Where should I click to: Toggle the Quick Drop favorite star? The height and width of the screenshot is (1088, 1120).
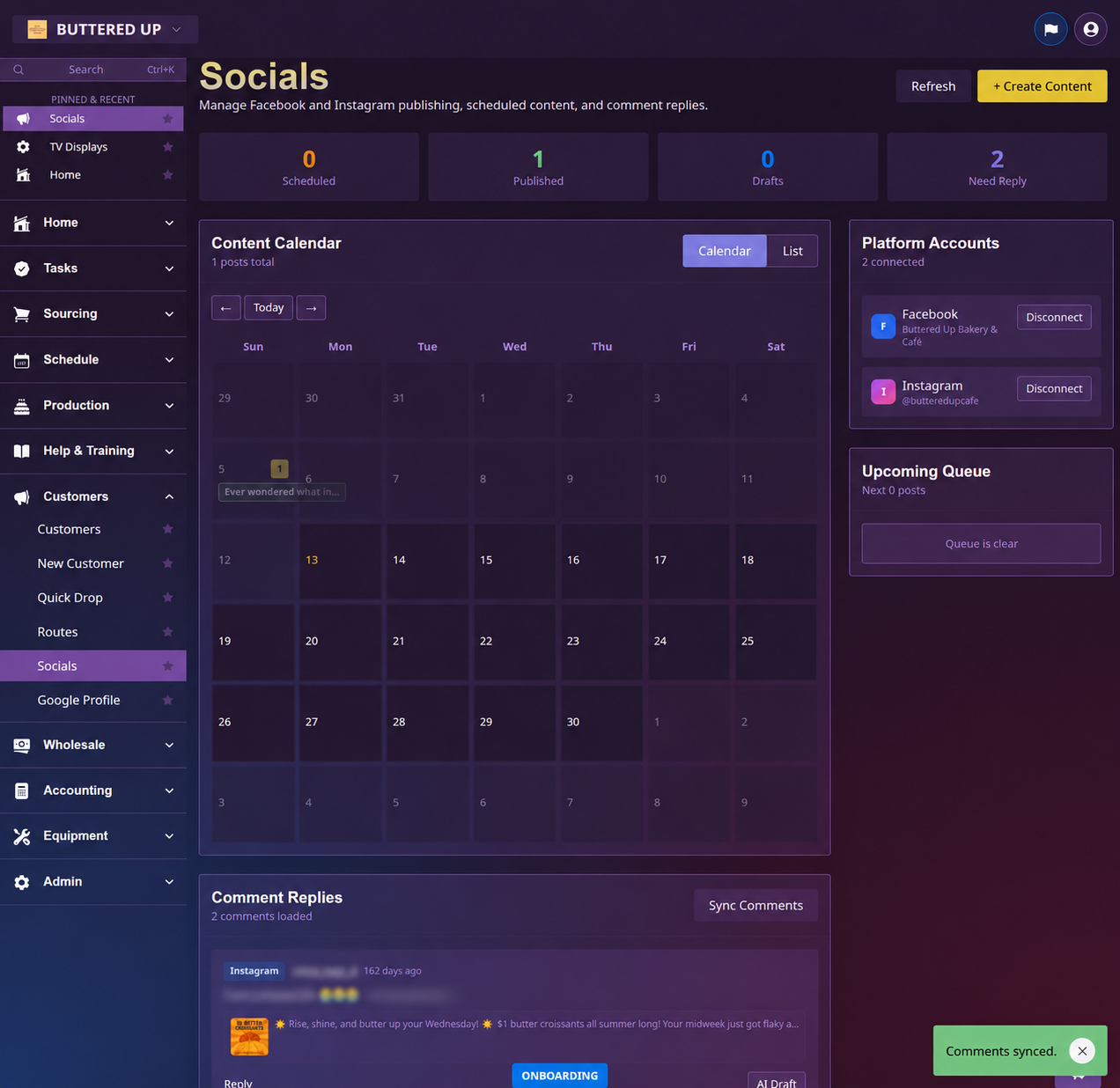point(167,598)
